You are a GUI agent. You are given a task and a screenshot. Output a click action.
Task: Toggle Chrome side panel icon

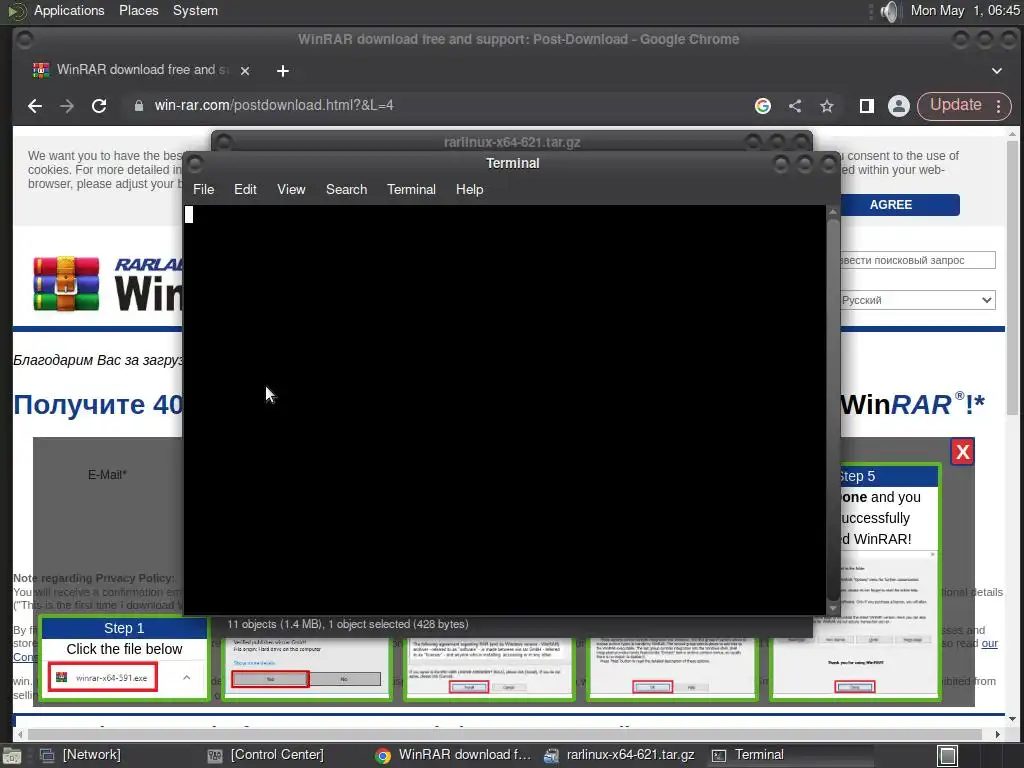867,106
